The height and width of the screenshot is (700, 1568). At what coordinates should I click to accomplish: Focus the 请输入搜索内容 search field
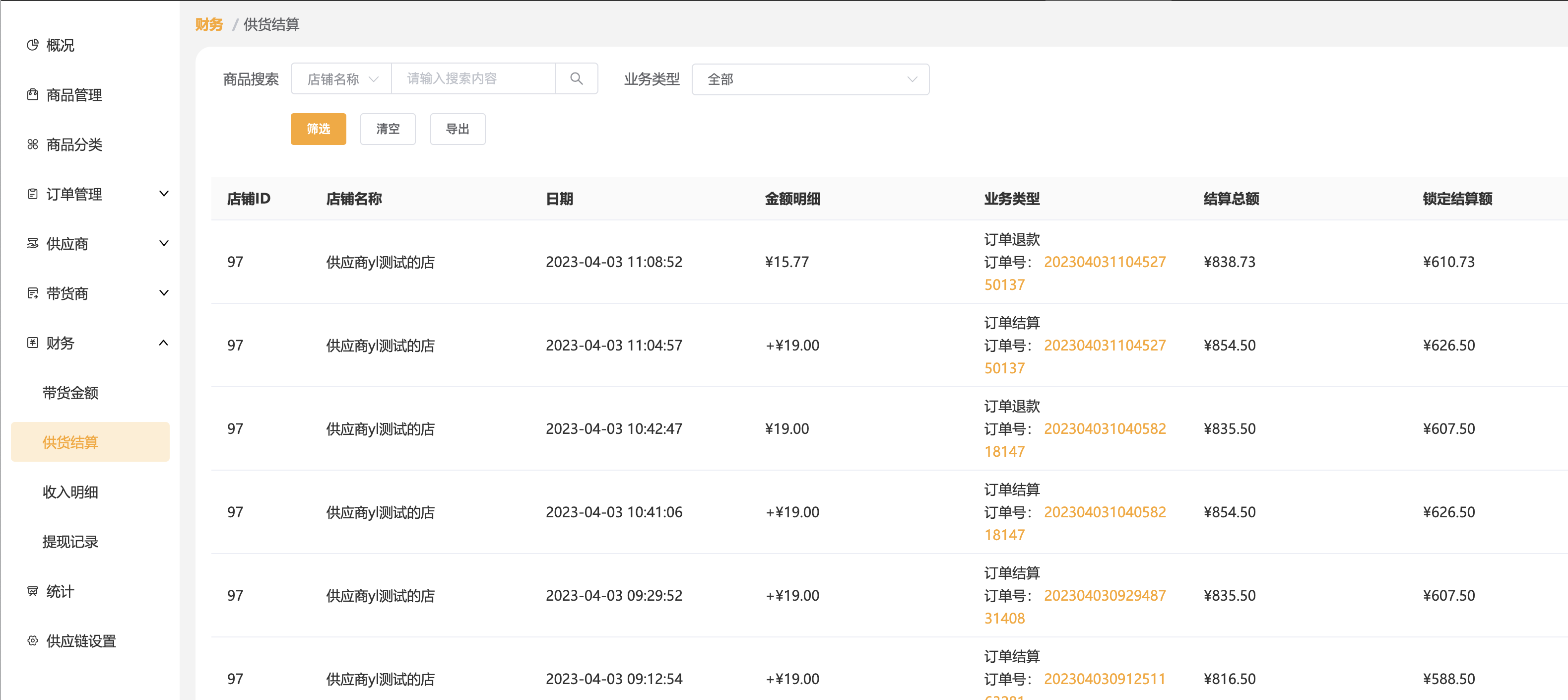[x=473, y=78]
